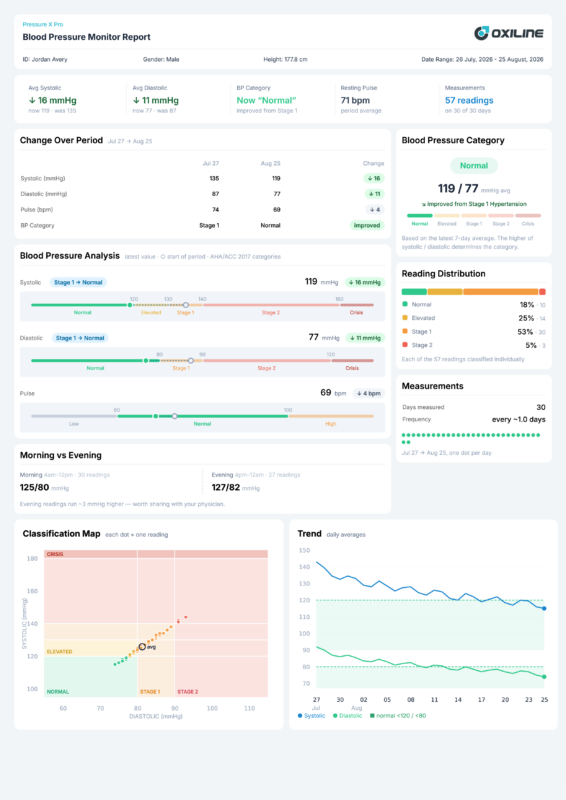Click the red Stage 2 segment of the reading distribution bar
The image size is (566, 800).
pyautogui.click(x=543, y=292)
